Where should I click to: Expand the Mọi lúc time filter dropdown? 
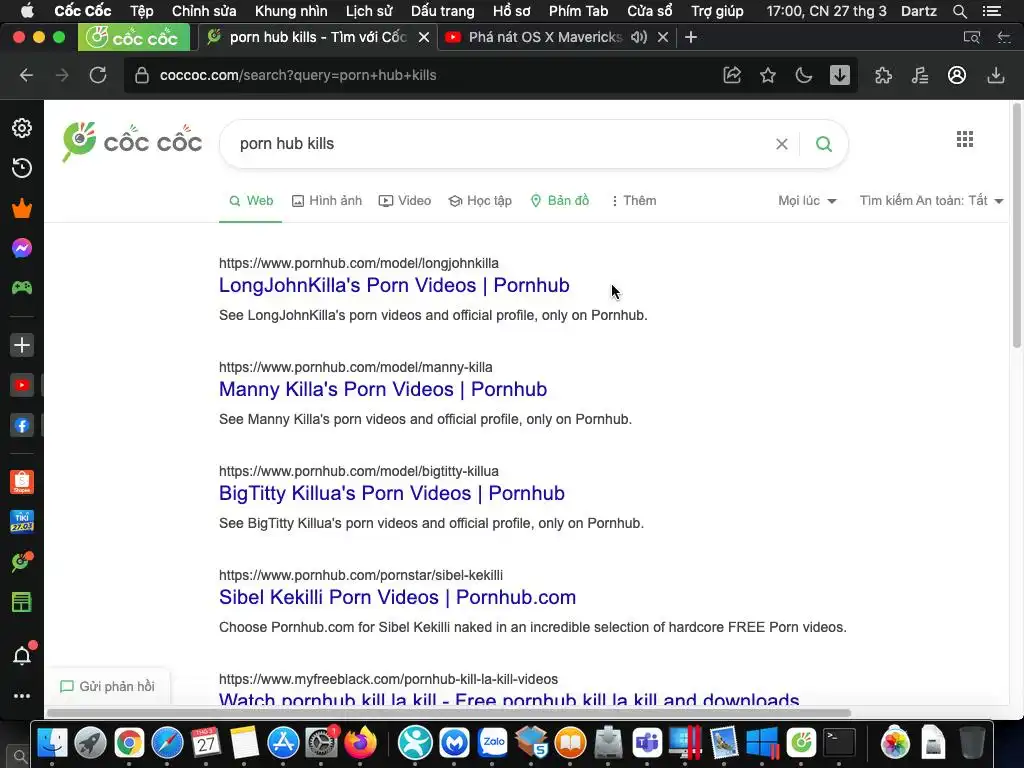807,200
